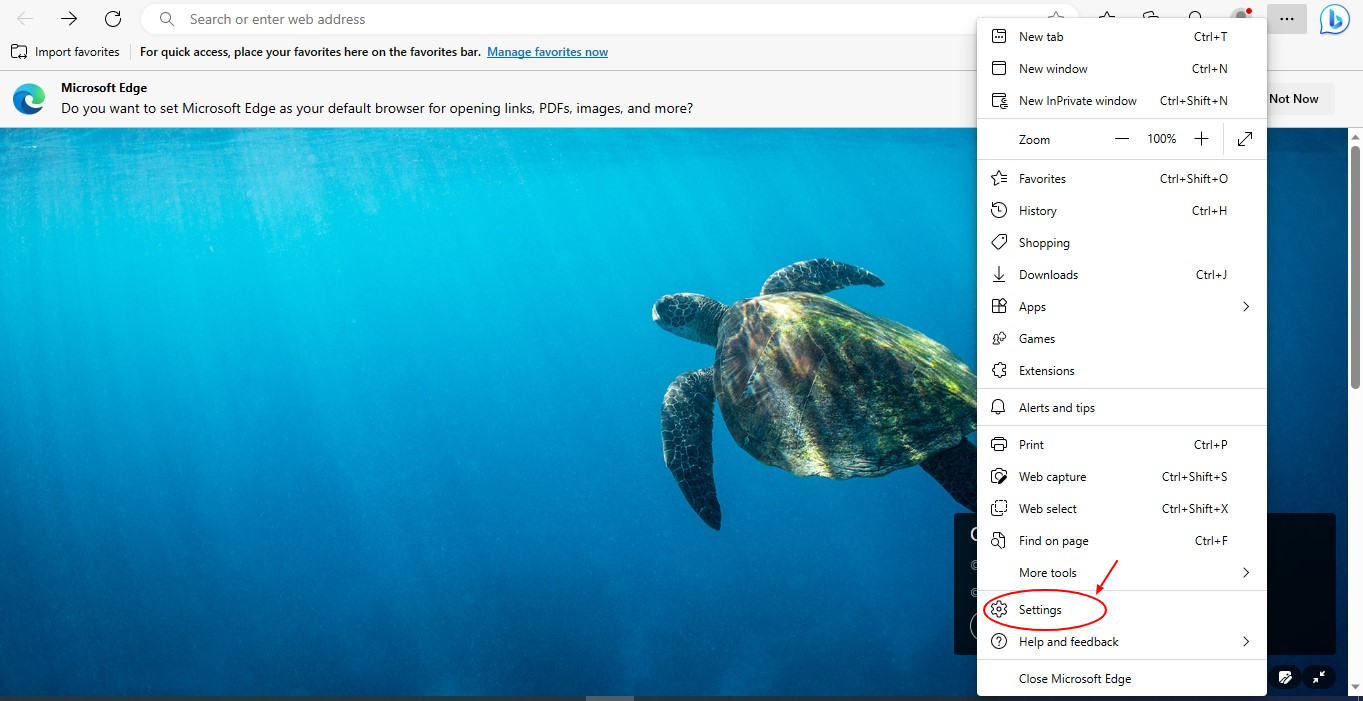Add this page to favorites via the star
This screenshot has width=1363, height=701.
click(1055, 18)
